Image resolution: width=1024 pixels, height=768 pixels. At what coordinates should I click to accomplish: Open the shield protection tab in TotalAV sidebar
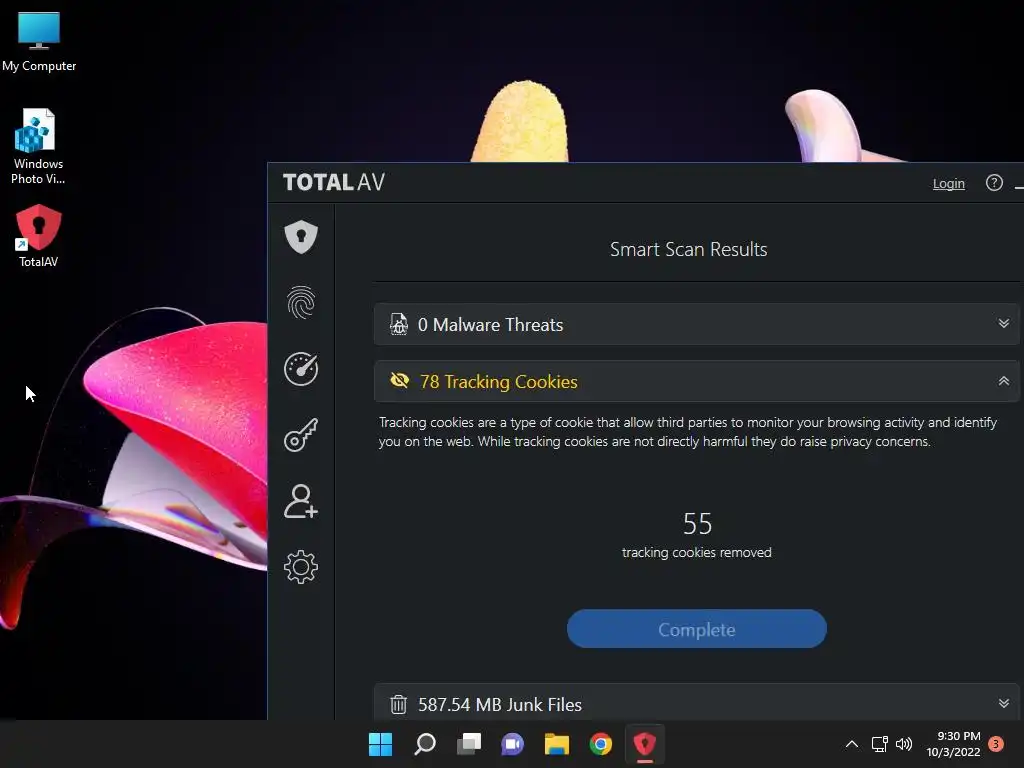pyautogui.click(x=301, y=236)
